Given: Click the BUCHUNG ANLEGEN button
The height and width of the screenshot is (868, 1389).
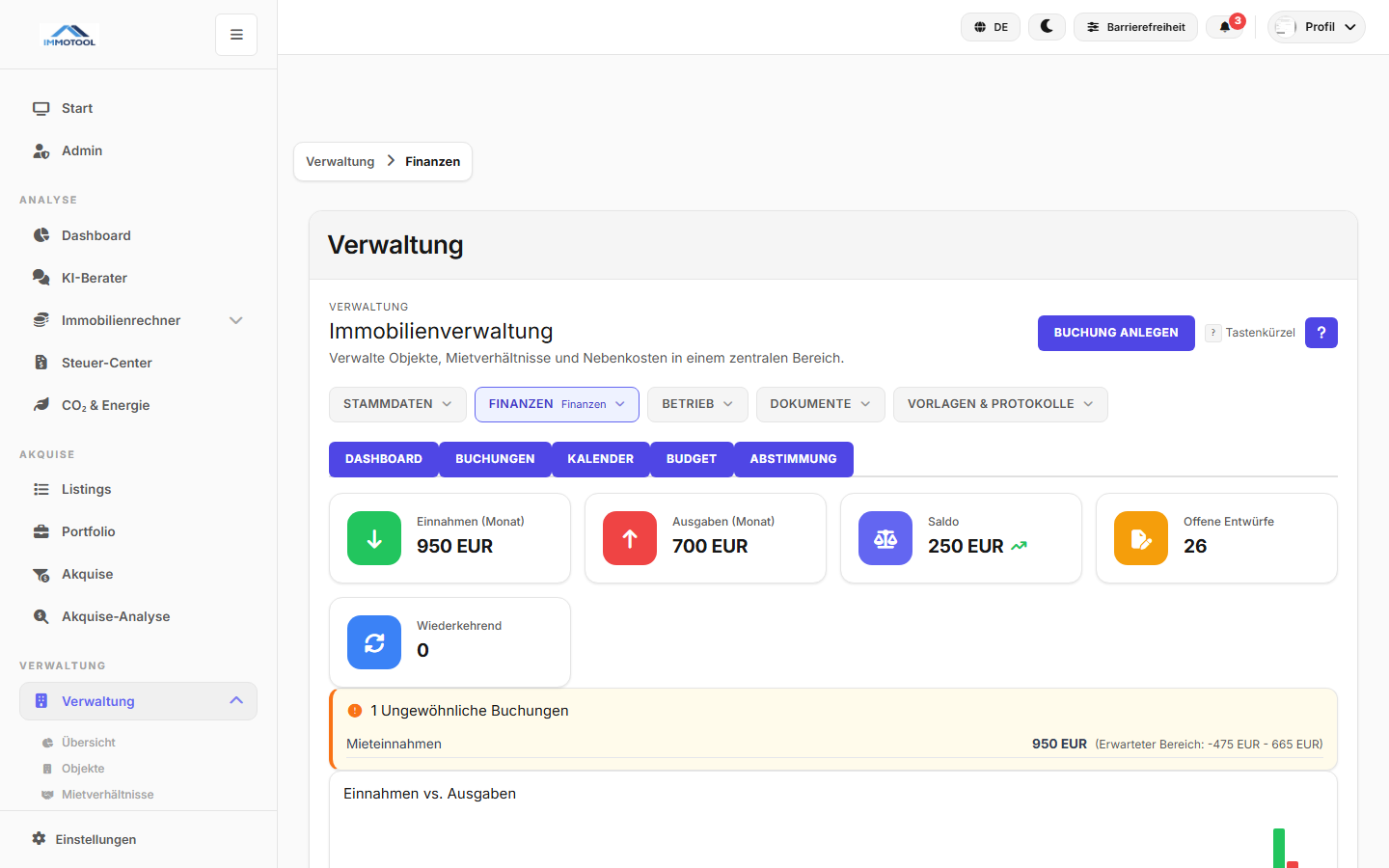Looking at the screenshot, I should click(x=1116, y=333).
